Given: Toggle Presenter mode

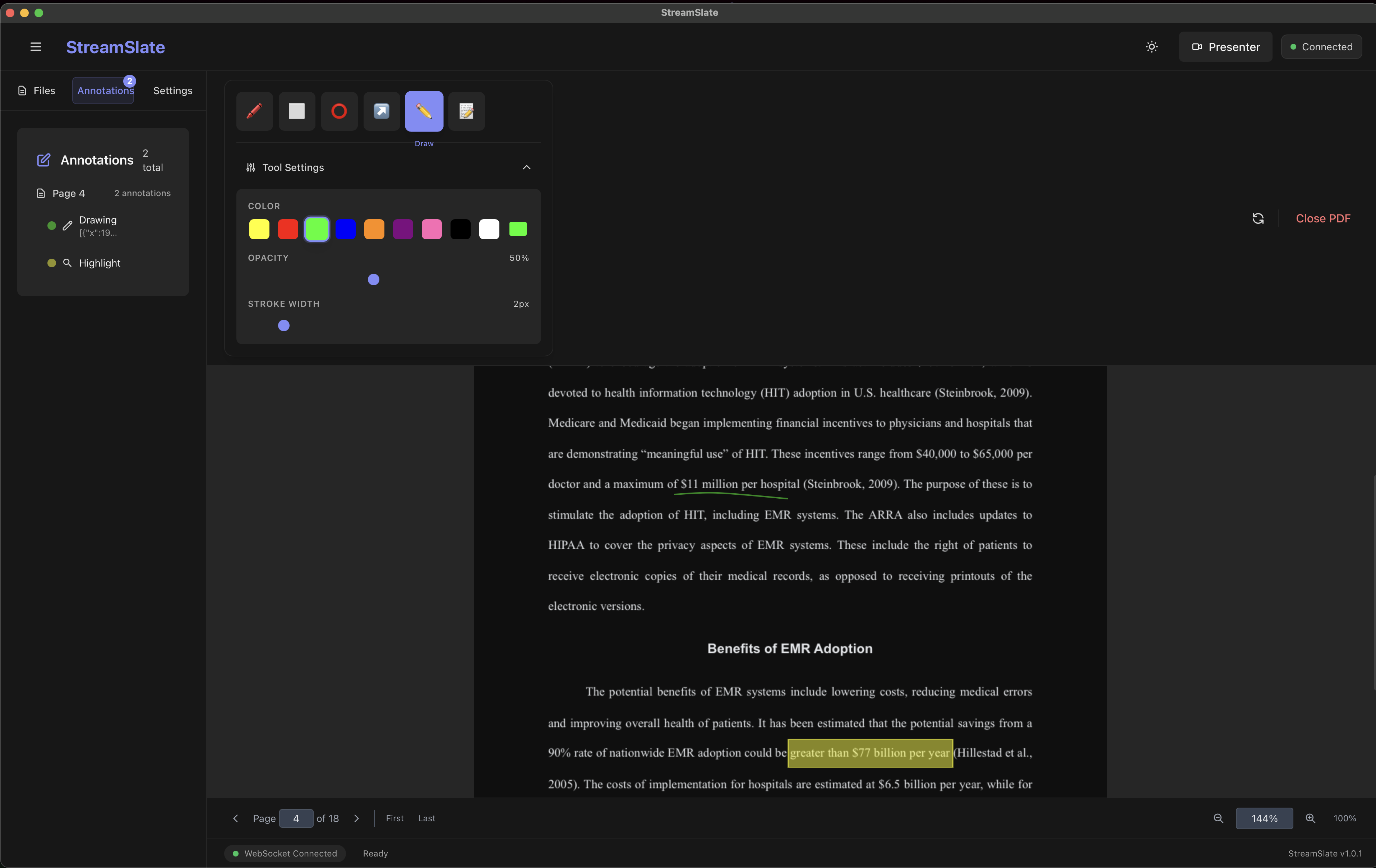Looking at the screenshot, I should tap(1225, 47).
